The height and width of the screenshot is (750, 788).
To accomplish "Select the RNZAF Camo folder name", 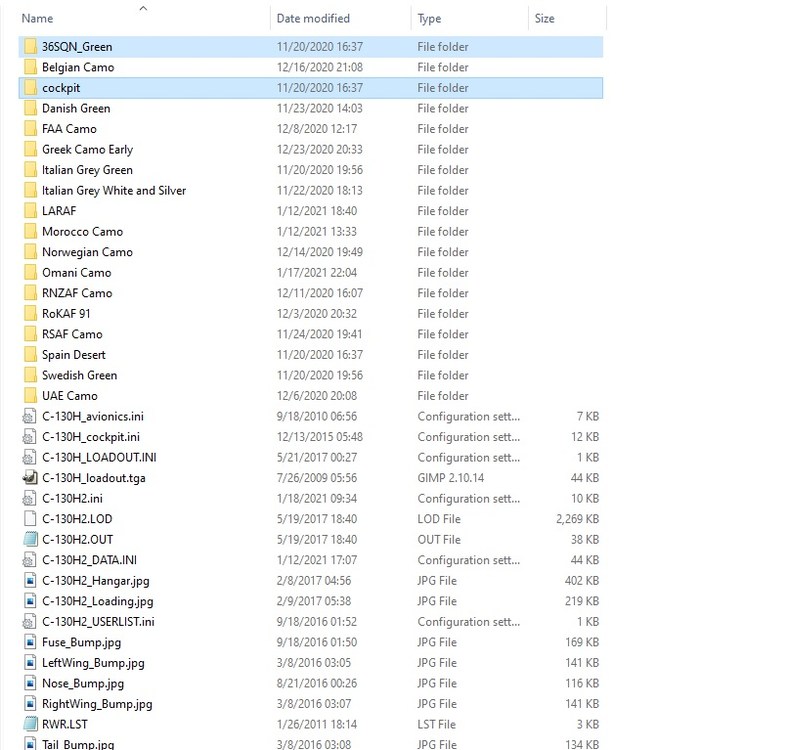I will tap(77, 293).
